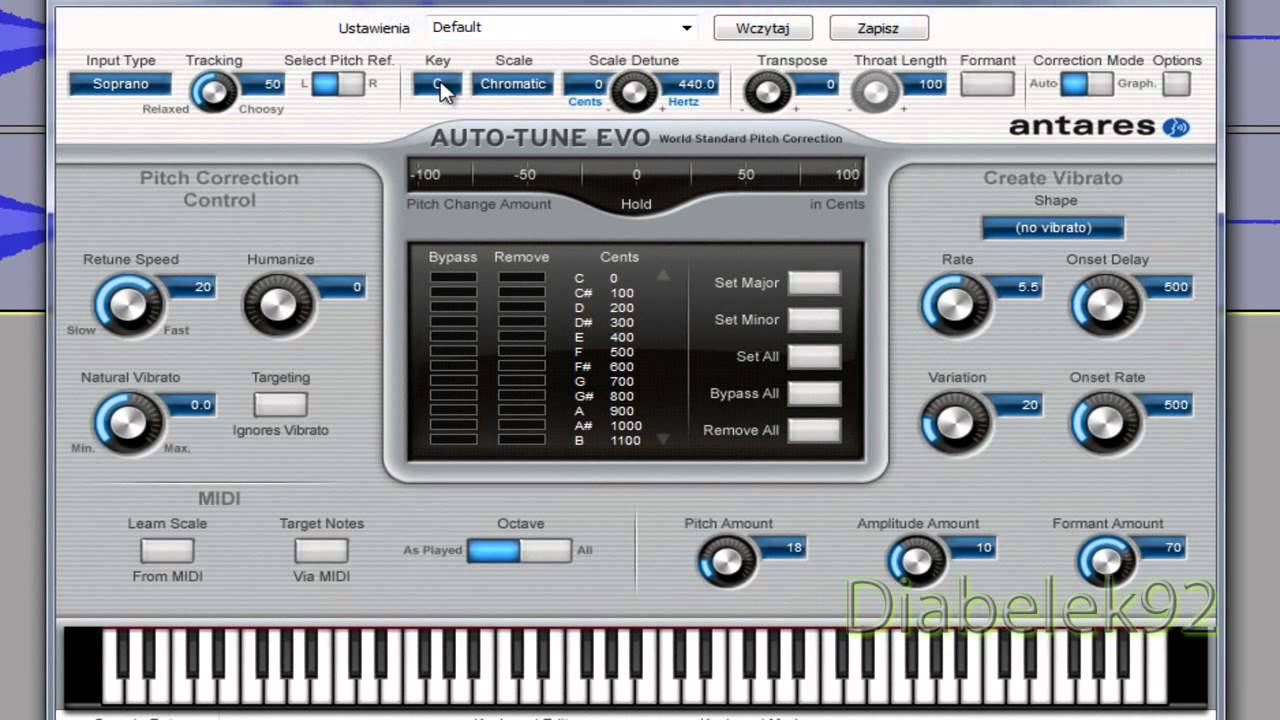The image size is (1280, 720).
Task: Toggle Select Pitch Ref. L/R switch
Action: [x=337, y=84]
